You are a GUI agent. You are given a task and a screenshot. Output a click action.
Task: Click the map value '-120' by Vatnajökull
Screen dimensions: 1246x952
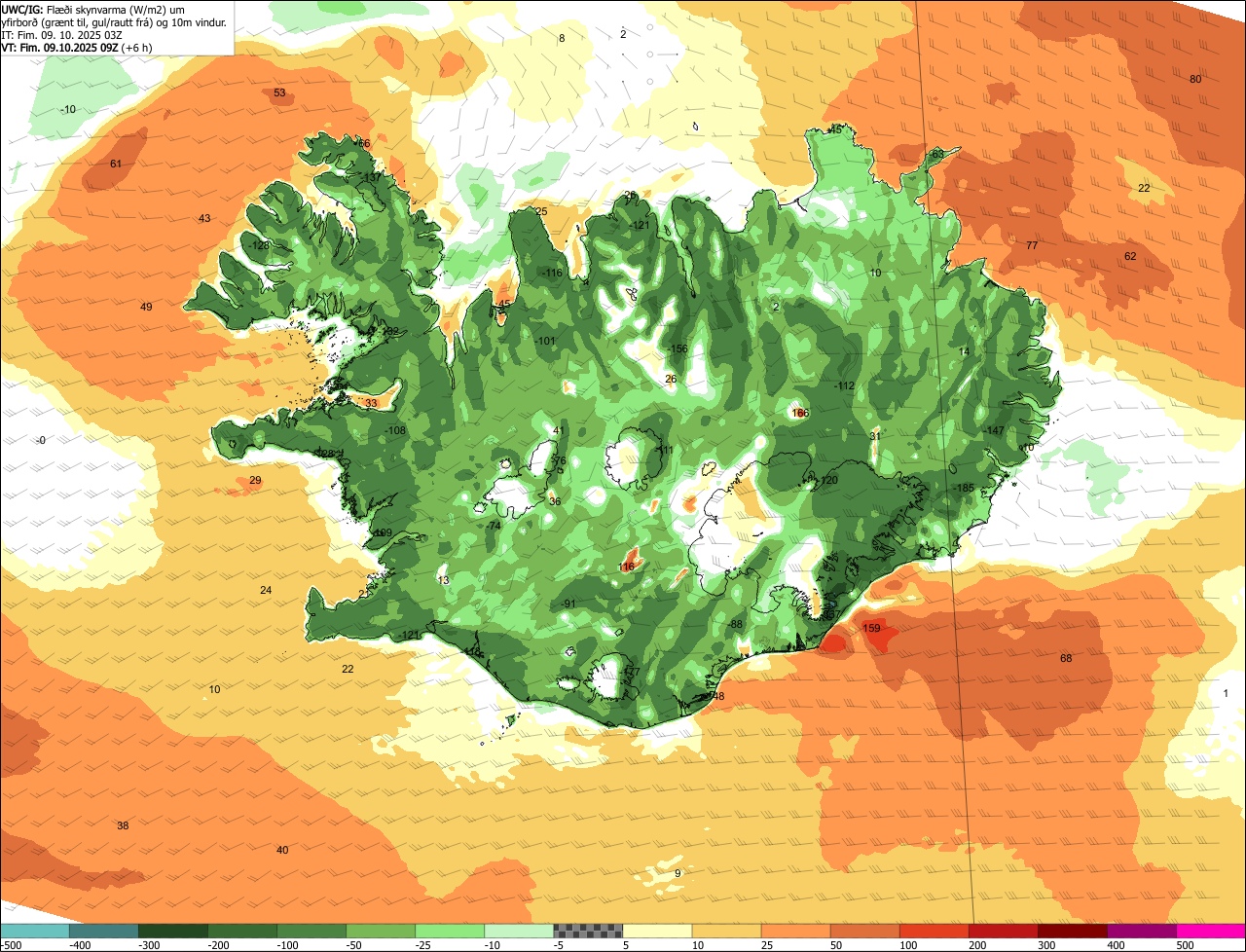click(827, 480)
